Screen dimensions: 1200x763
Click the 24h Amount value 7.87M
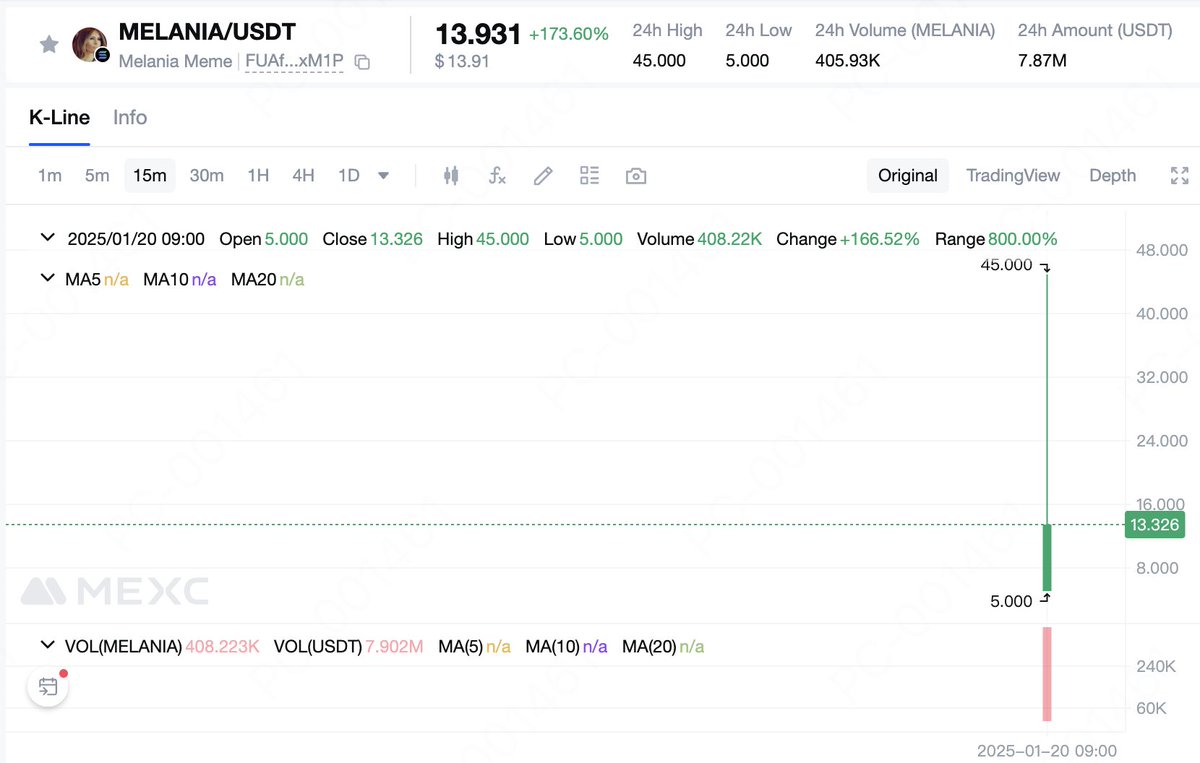pos(1042,60)
